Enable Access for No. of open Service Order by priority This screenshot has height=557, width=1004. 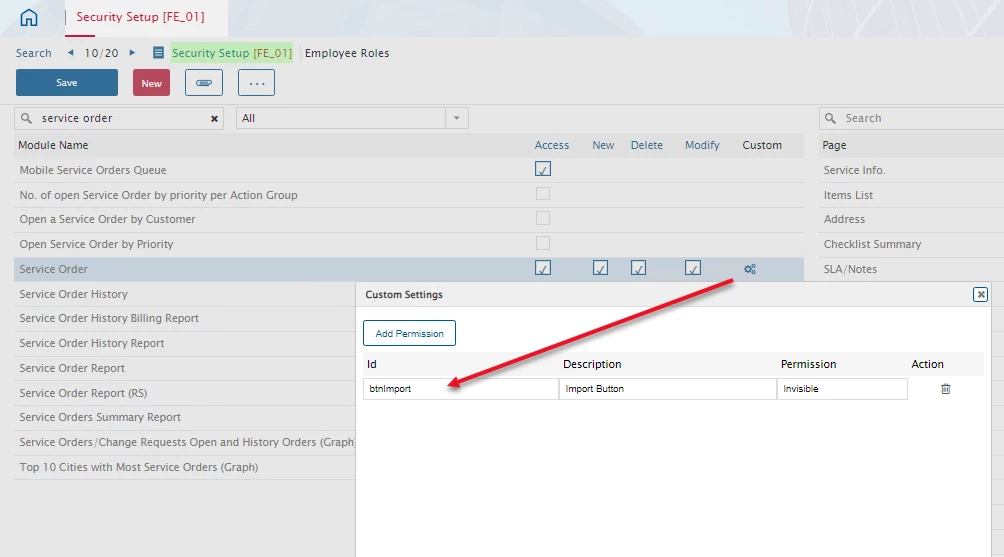[543, 193]
